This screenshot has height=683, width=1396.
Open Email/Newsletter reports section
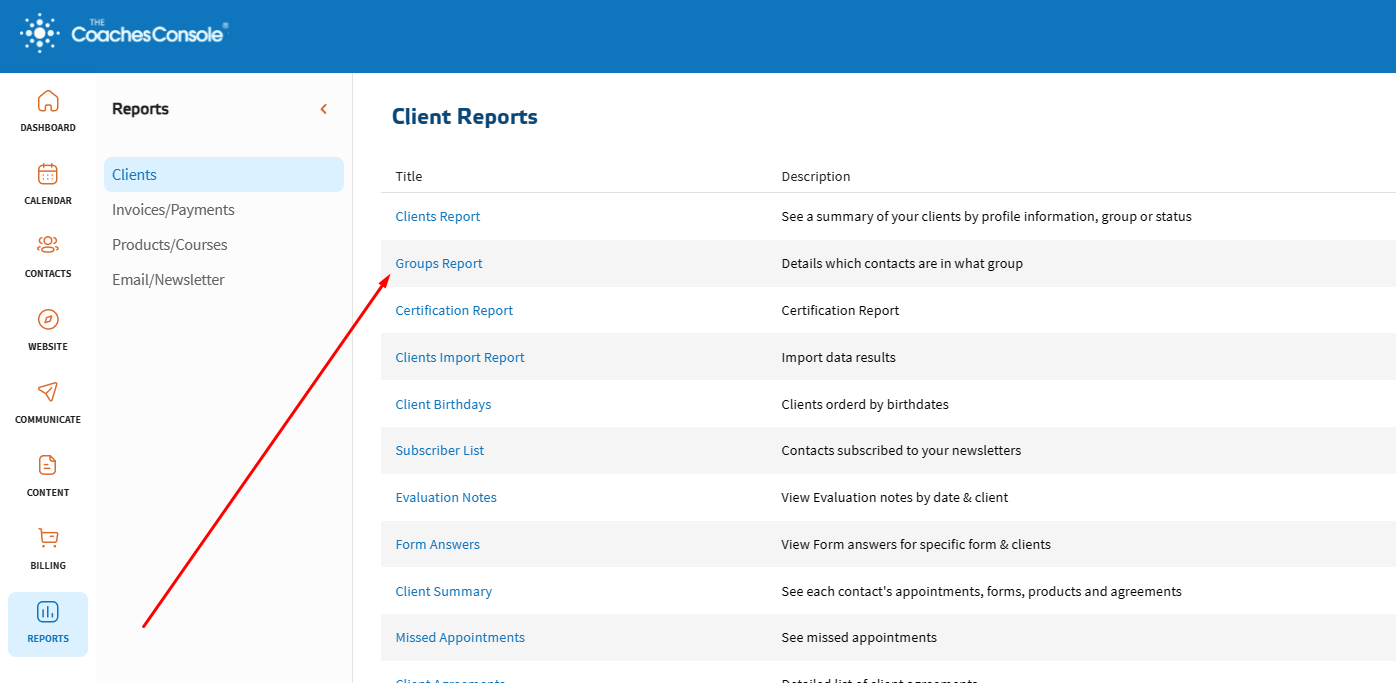168,280
